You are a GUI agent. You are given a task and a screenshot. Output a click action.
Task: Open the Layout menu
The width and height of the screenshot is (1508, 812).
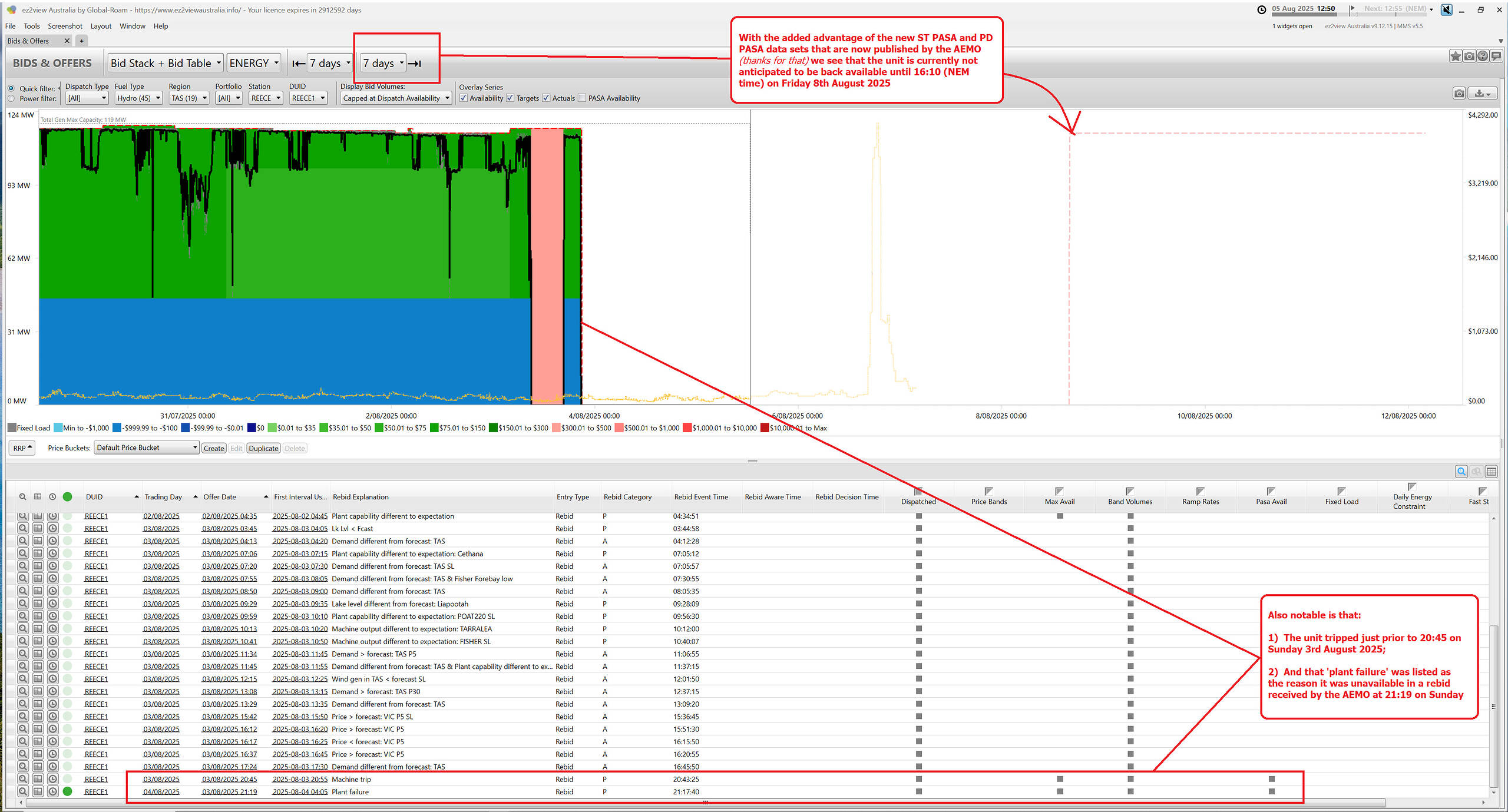pyautogui.click(x=101, y=26)
